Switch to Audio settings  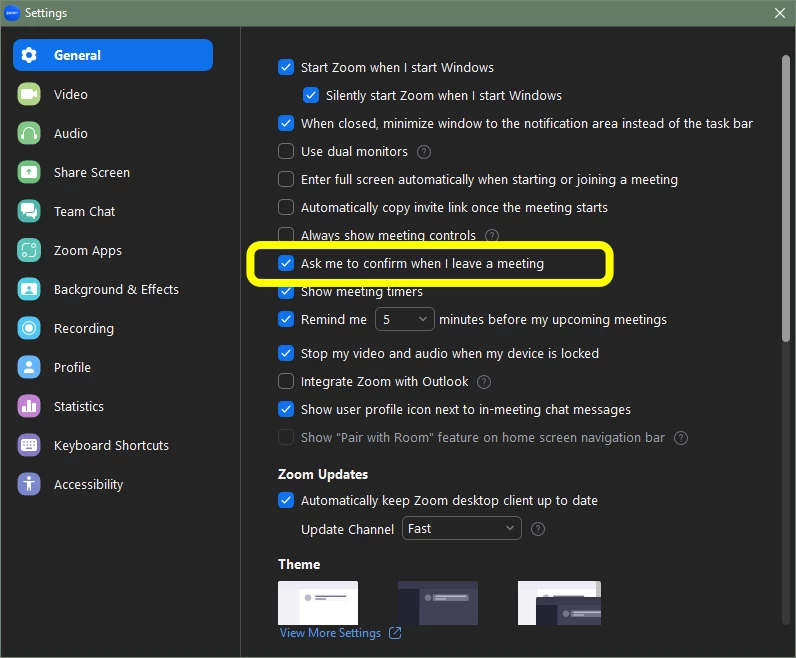(113, 134)
